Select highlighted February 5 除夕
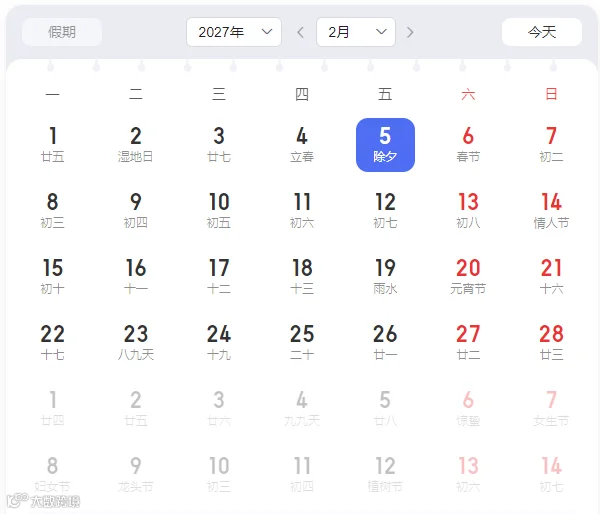Viewport: 600px width, 514px height. coord(385,145)
